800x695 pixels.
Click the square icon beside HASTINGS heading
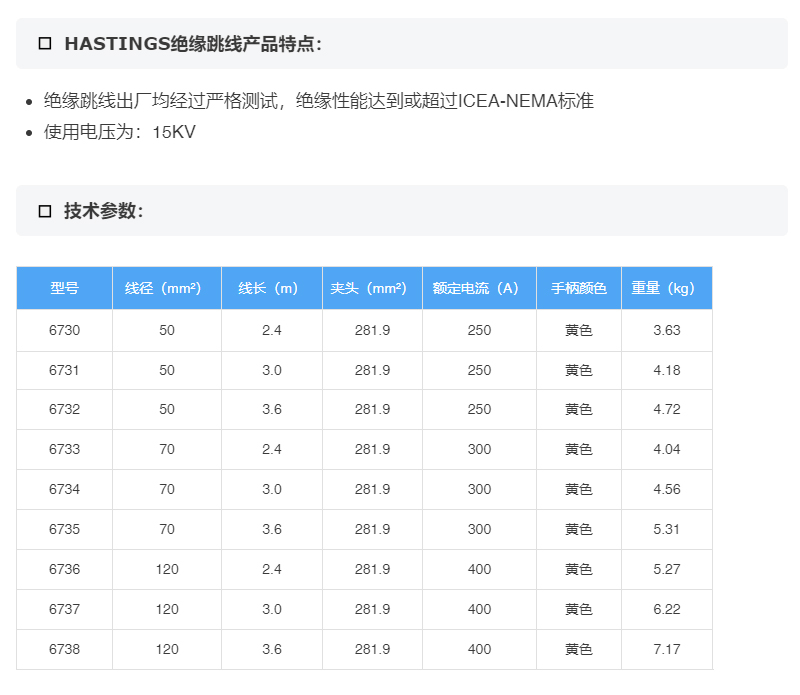point(45,43)
